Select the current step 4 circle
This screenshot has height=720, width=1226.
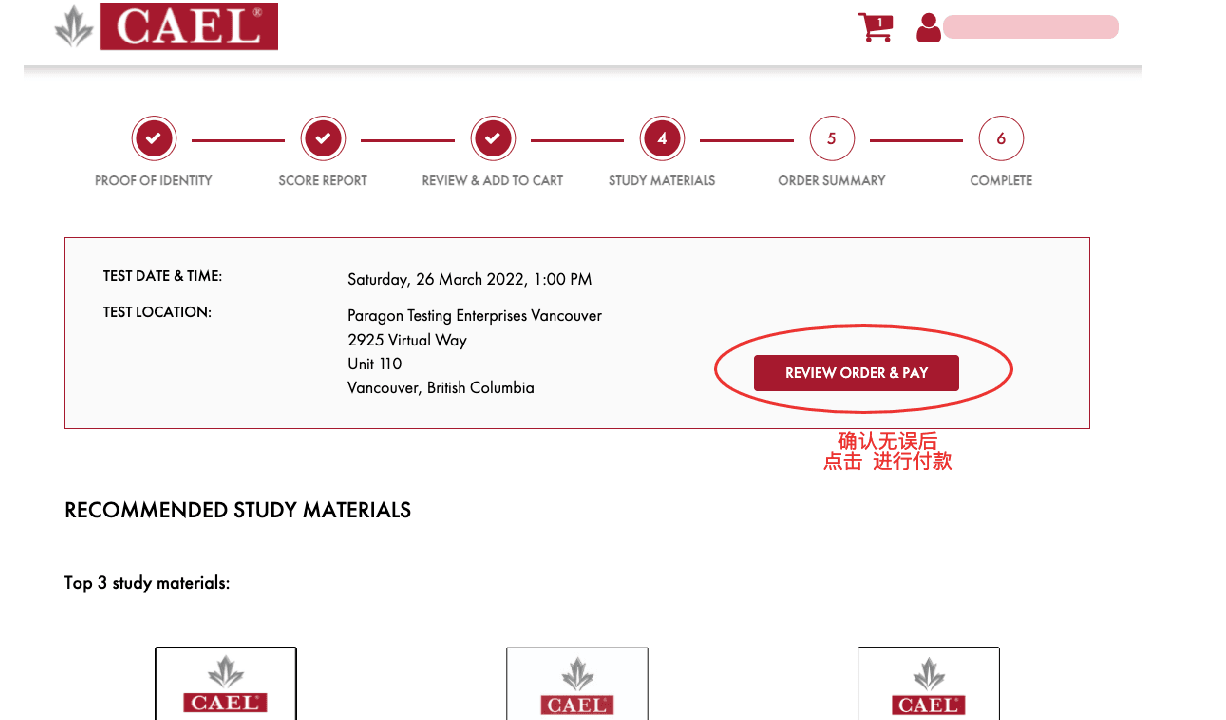(x=662, y=138)
